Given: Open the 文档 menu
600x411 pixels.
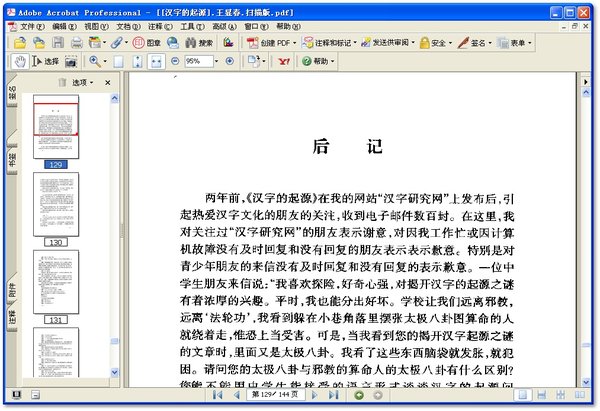Looking at the screenshot, I should [128, 26].
